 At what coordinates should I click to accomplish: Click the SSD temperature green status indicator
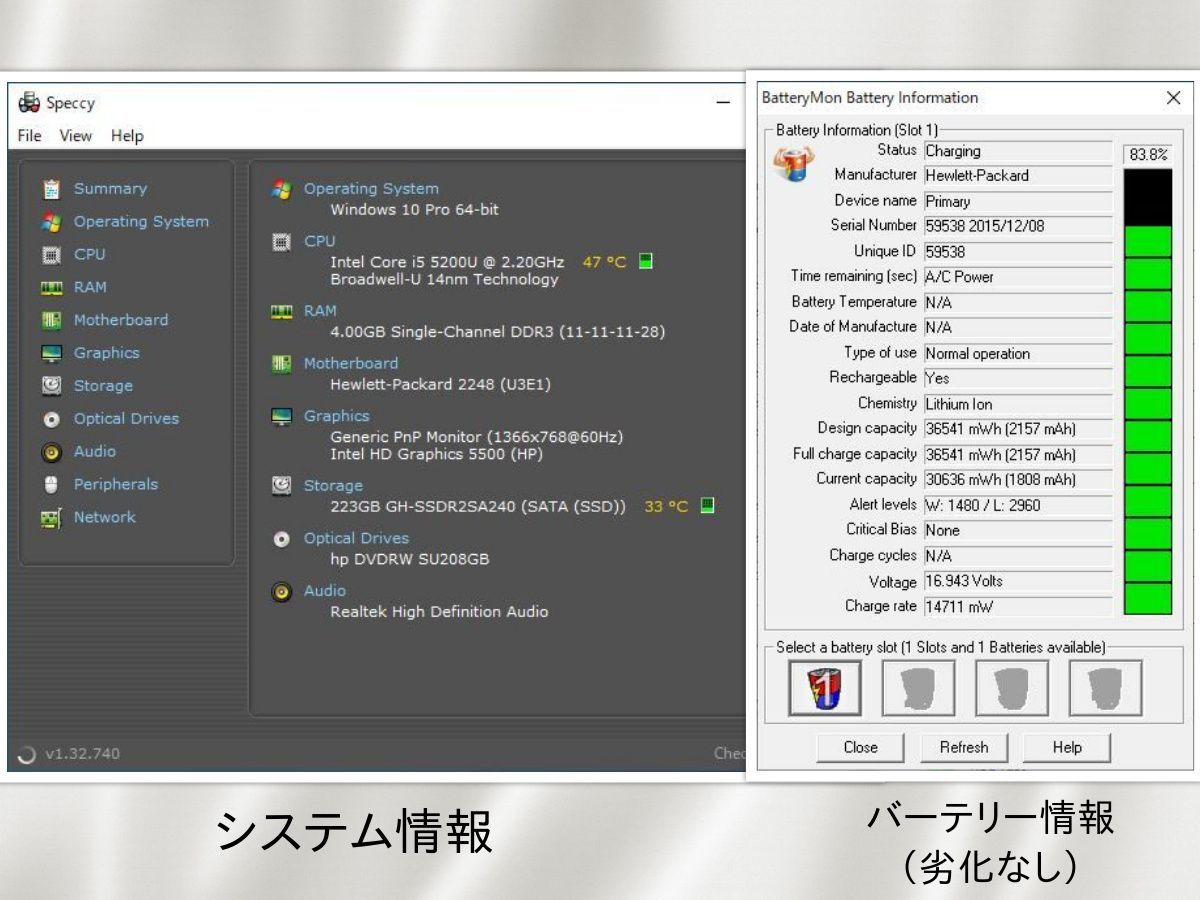point(707,506)
